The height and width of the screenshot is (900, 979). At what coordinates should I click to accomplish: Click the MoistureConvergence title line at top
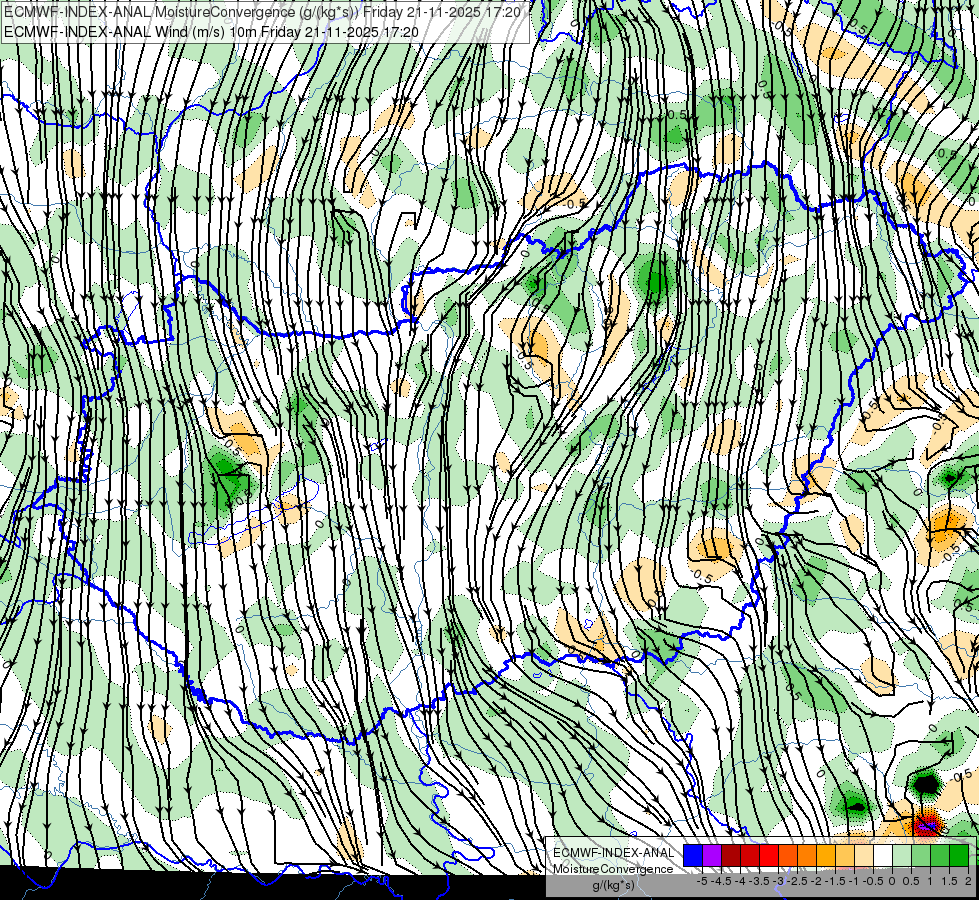(x=262, y=11)
